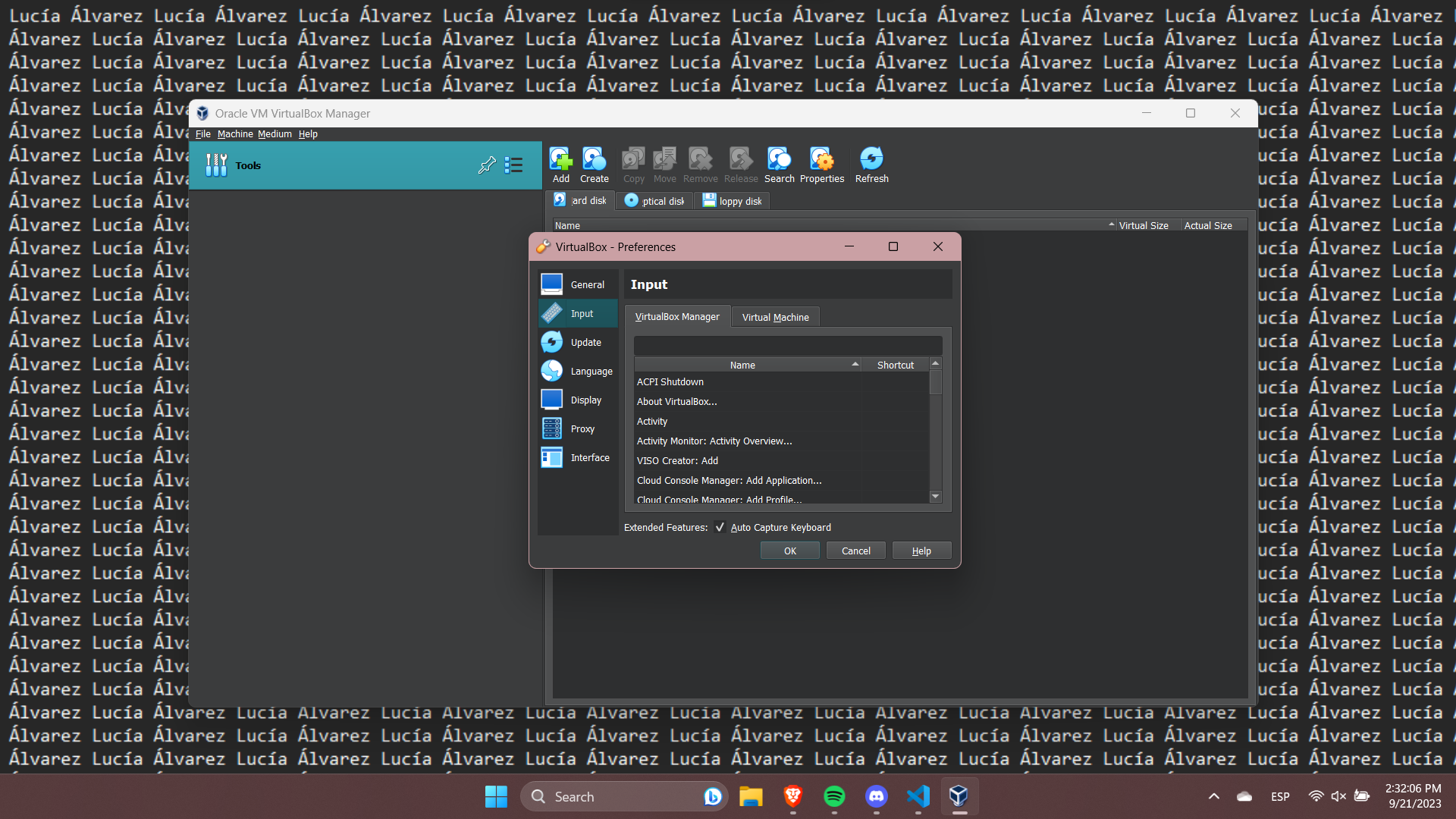Toggle the Auto Capture Keyboard checkbox

[719, 526]
